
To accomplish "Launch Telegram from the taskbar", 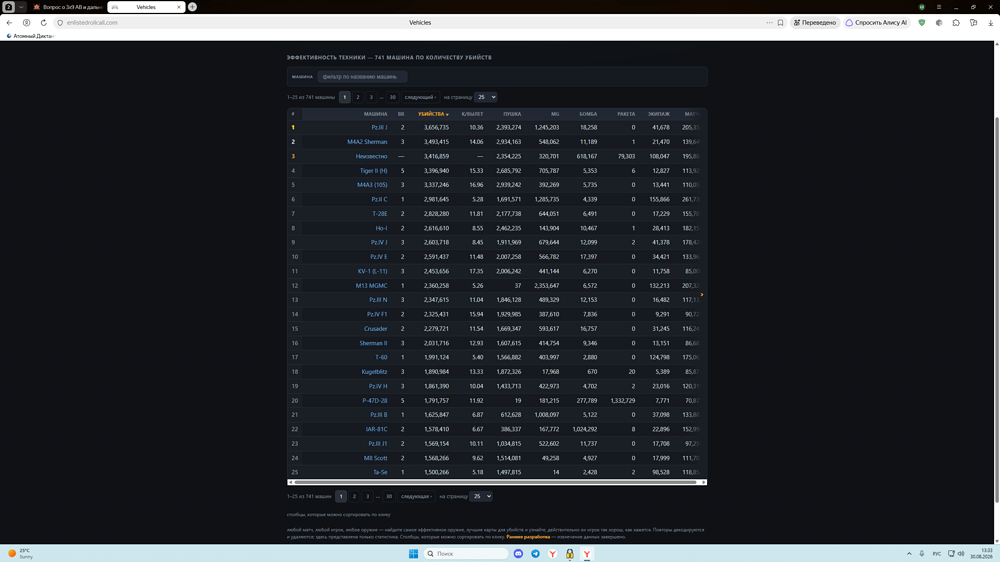I will pos(535,554).
